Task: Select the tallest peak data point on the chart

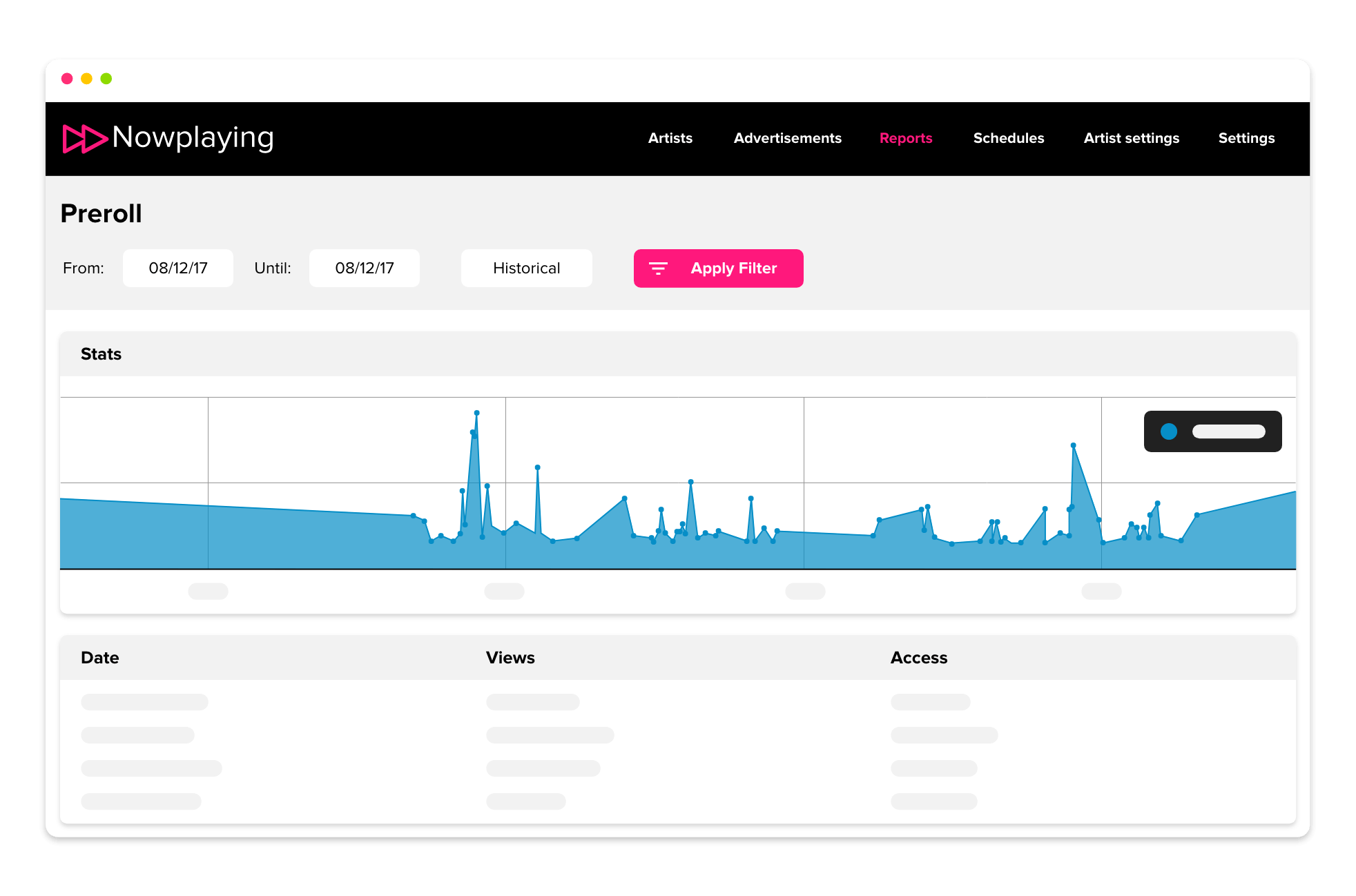Action: pos(476,412)
